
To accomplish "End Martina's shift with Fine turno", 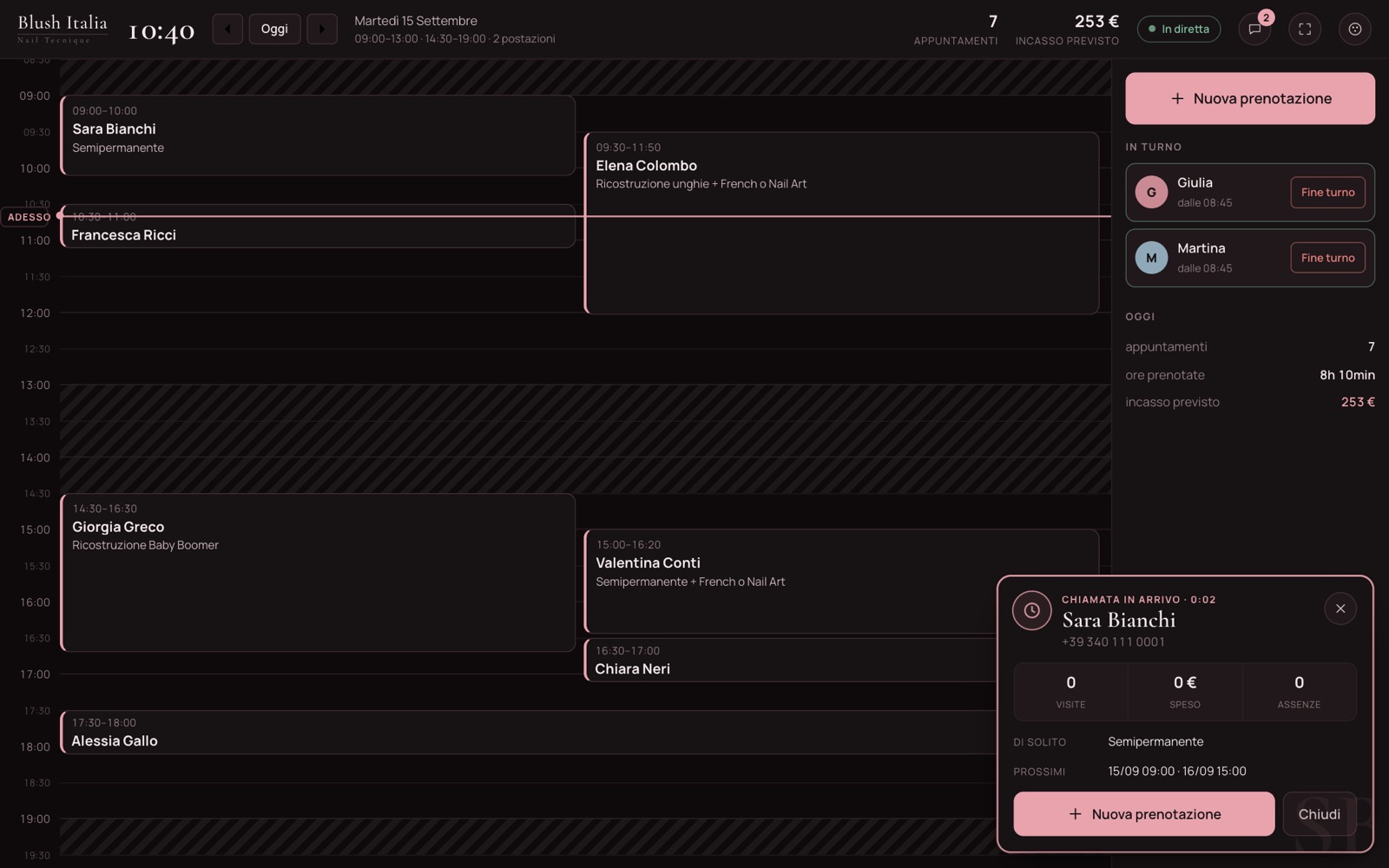I will [1327, 258].
